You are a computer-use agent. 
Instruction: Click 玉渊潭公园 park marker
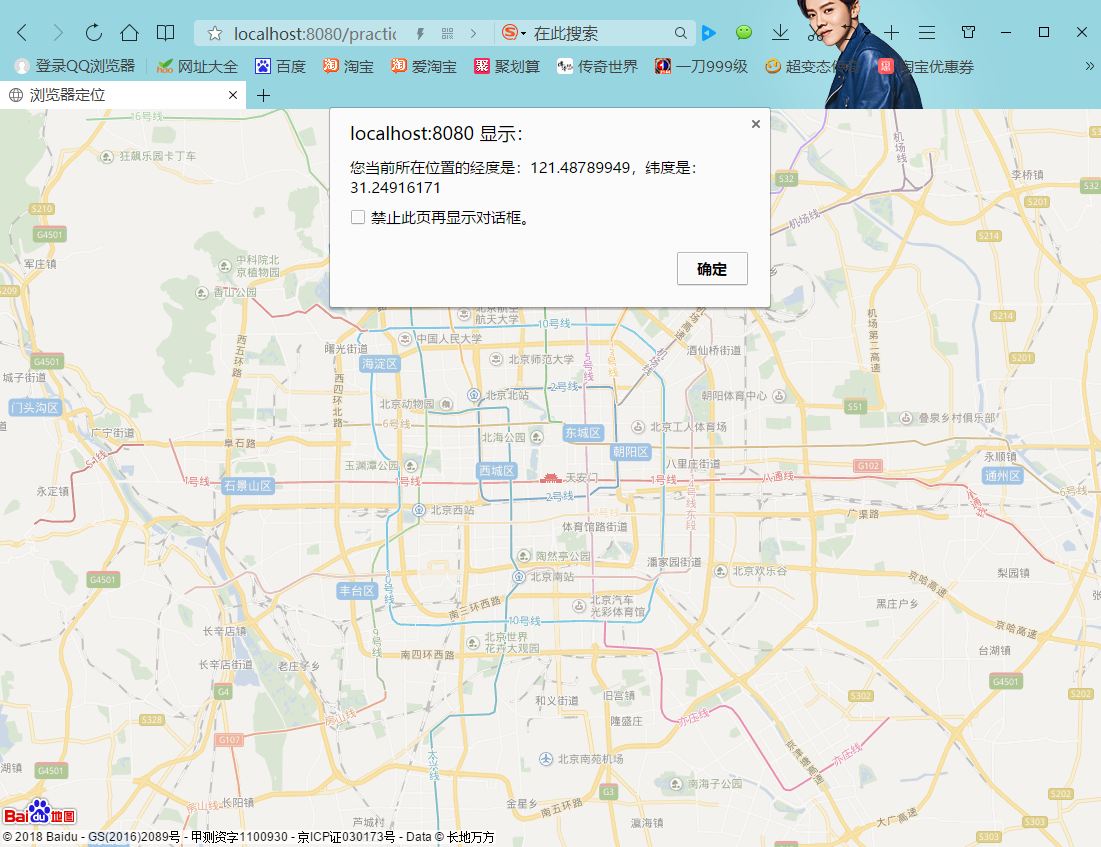pos(411,466)
